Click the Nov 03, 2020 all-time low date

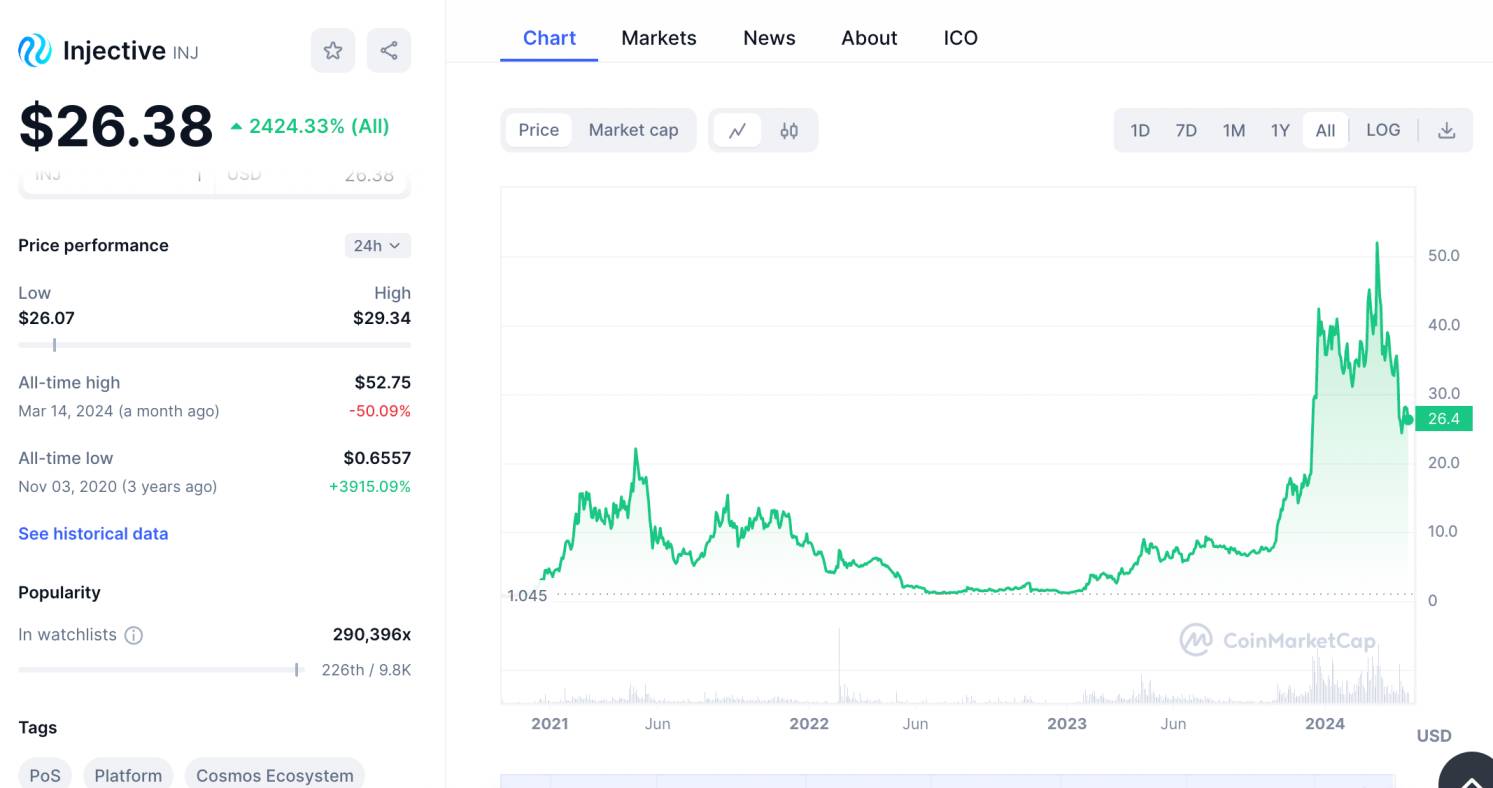click(x=118, y=487)
